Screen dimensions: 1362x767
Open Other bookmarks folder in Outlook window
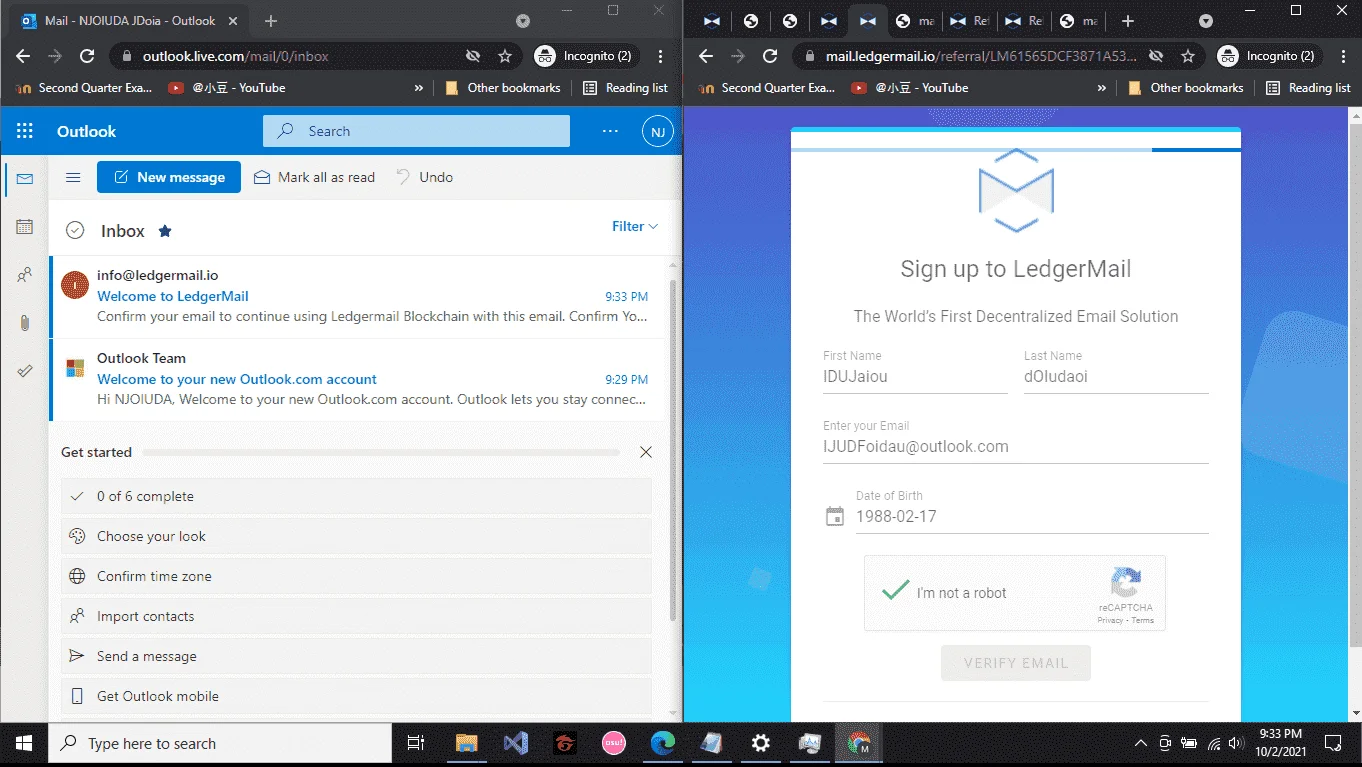(x=503, y=88)
